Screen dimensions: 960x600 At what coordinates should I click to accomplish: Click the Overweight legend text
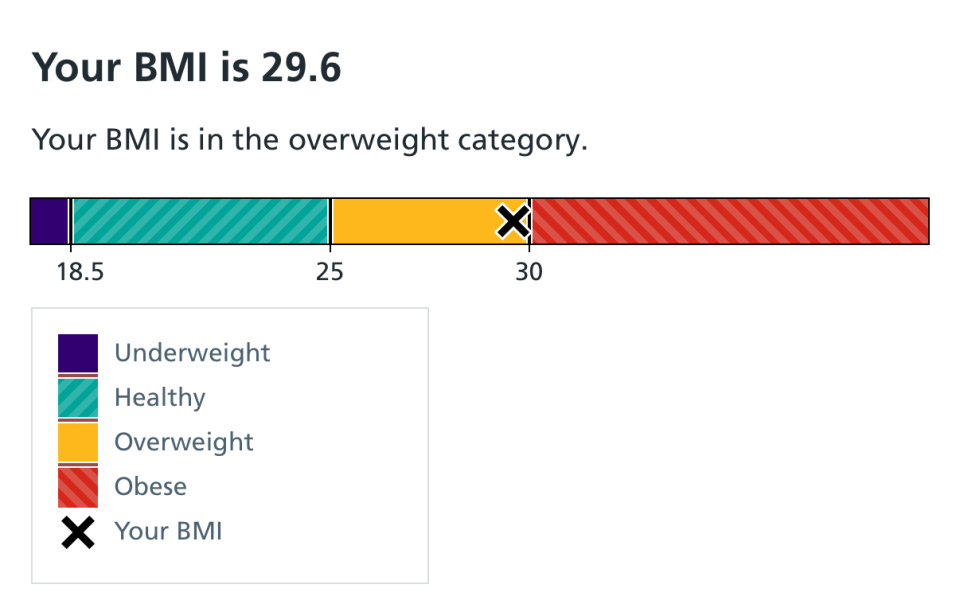(x=184, y=442)
